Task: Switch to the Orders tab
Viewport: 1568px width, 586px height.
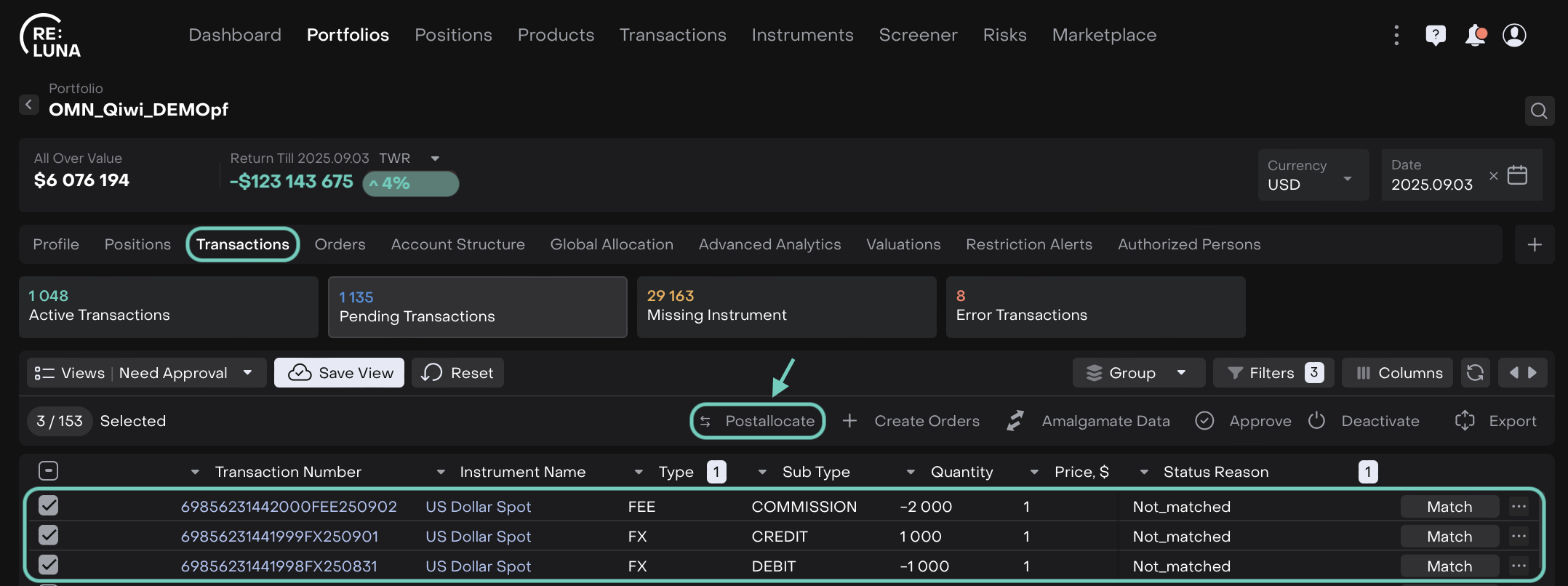Action: [x=340, y=245]
